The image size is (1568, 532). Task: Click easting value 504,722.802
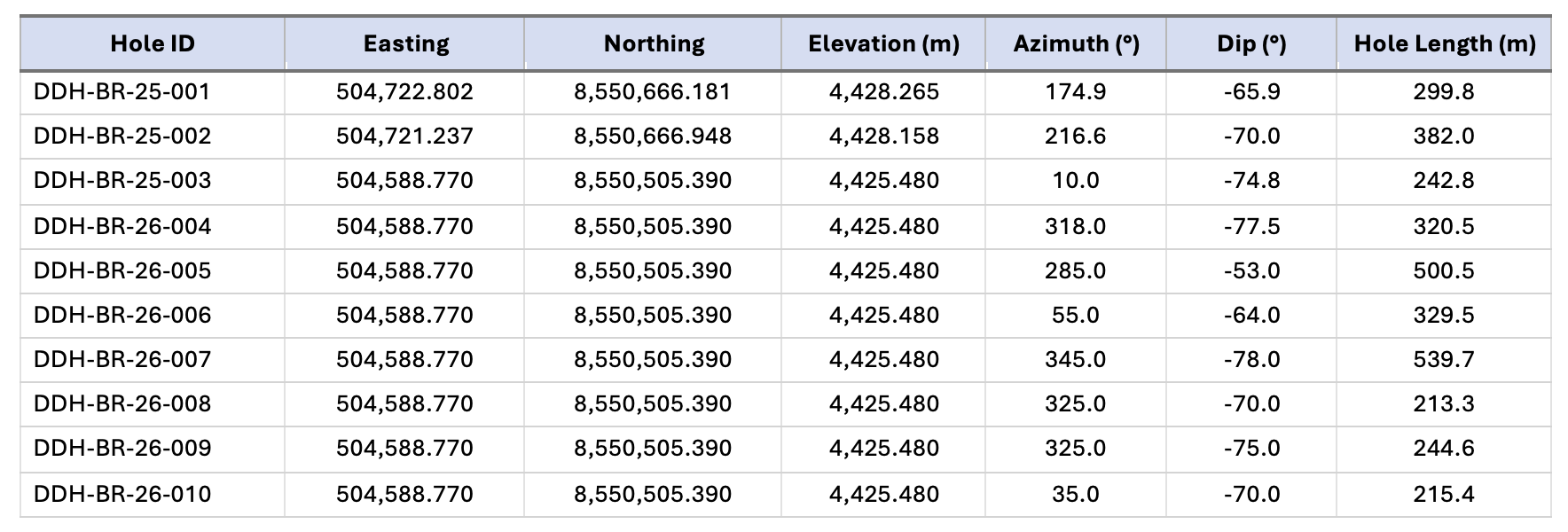404,91
